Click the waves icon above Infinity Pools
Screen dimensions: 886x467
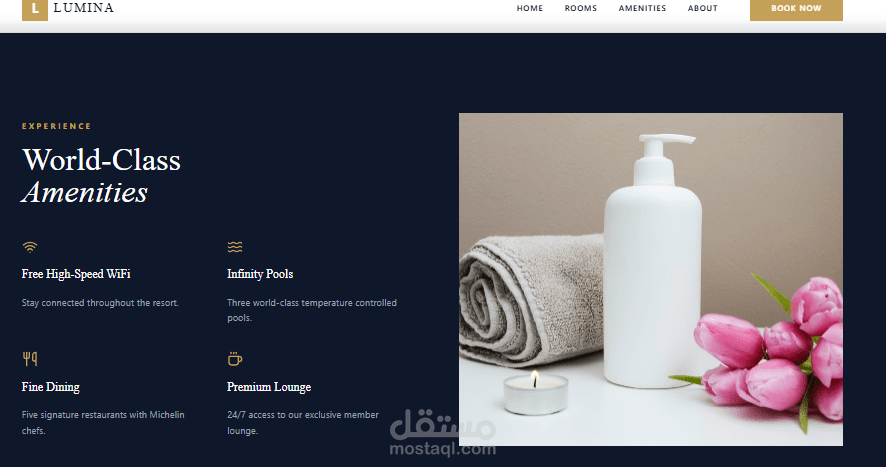pos(234,247)
